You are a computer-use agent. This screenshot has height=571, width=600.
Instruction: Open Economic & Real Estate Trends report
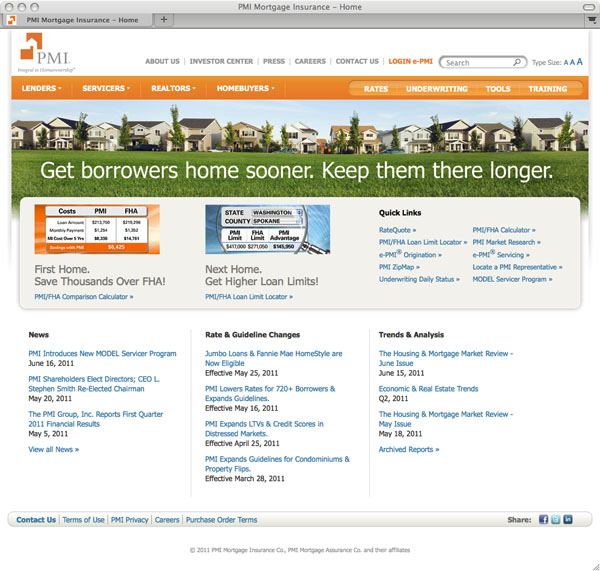tap(429, 389)
